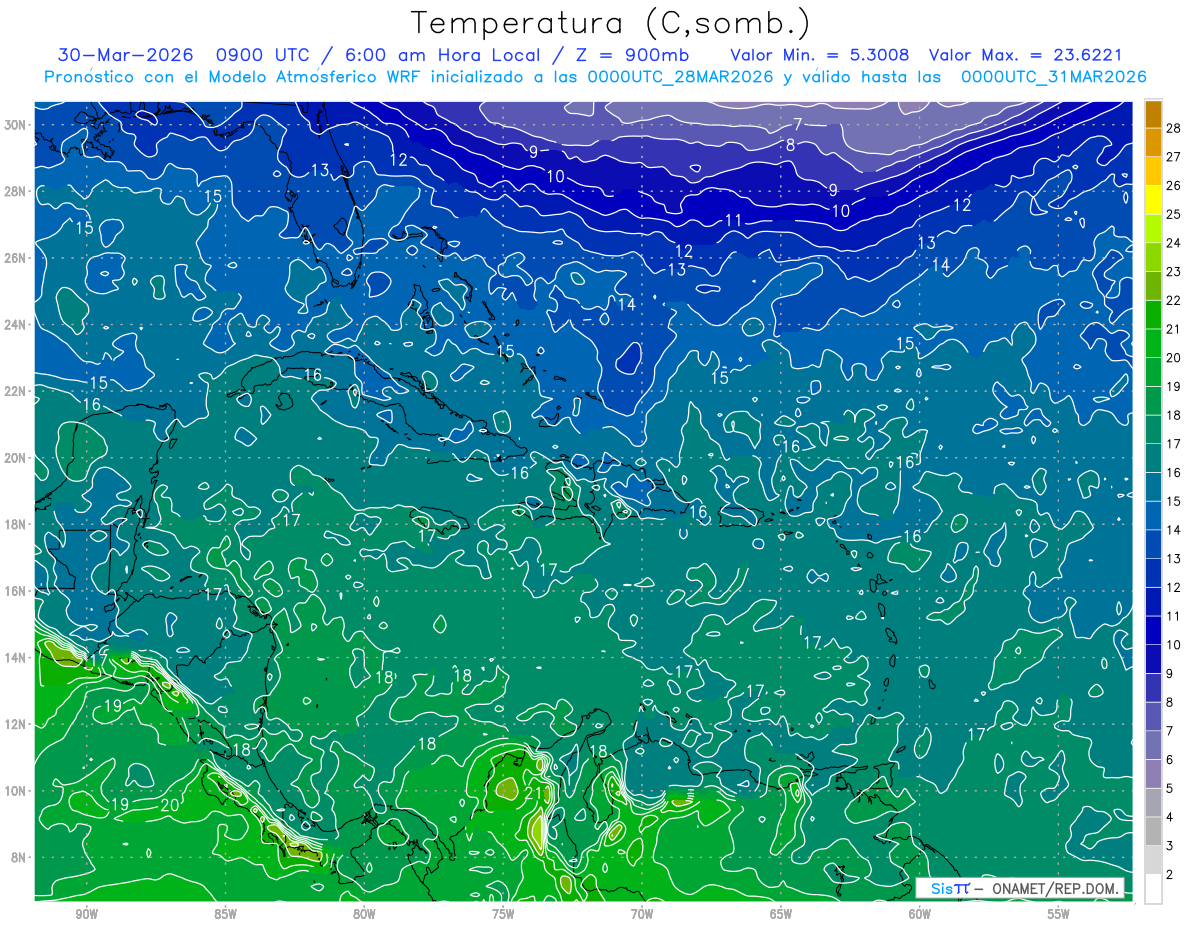Click the 20 contour label near Central America
Image resolution: width=1200 pixels, height=927 pixels.
(170, 804)
